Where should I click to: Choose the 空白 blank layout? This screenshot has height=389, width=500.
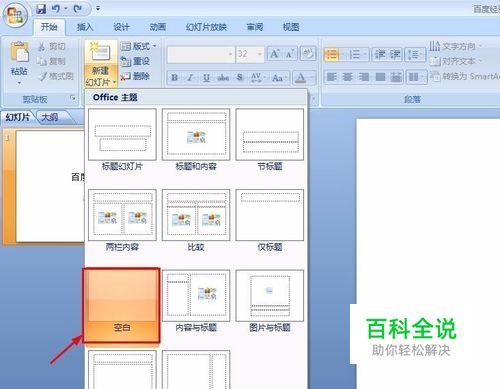(x=122, y=305)
